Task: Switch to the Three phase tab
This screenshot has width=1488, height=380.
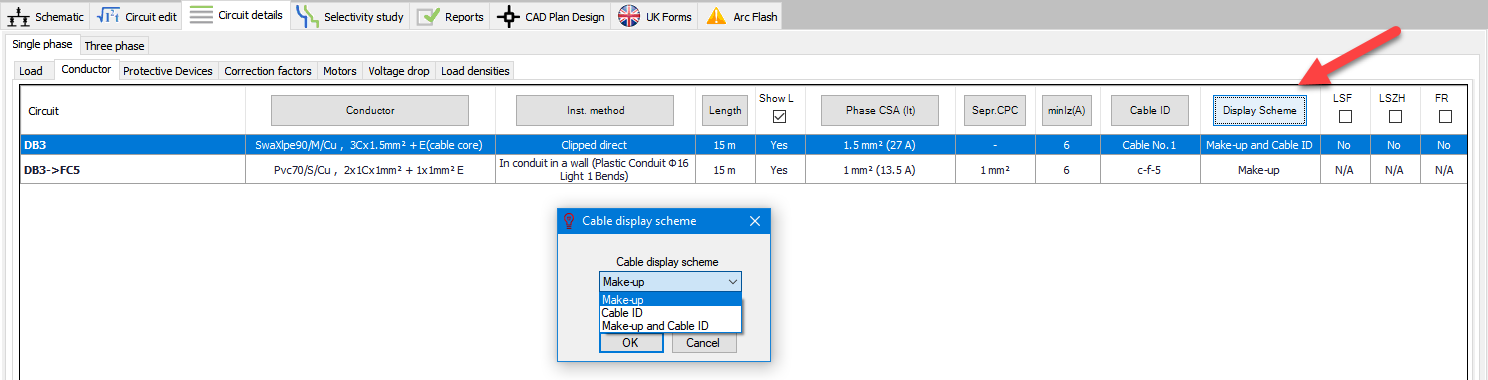Action: pos(114,46)
